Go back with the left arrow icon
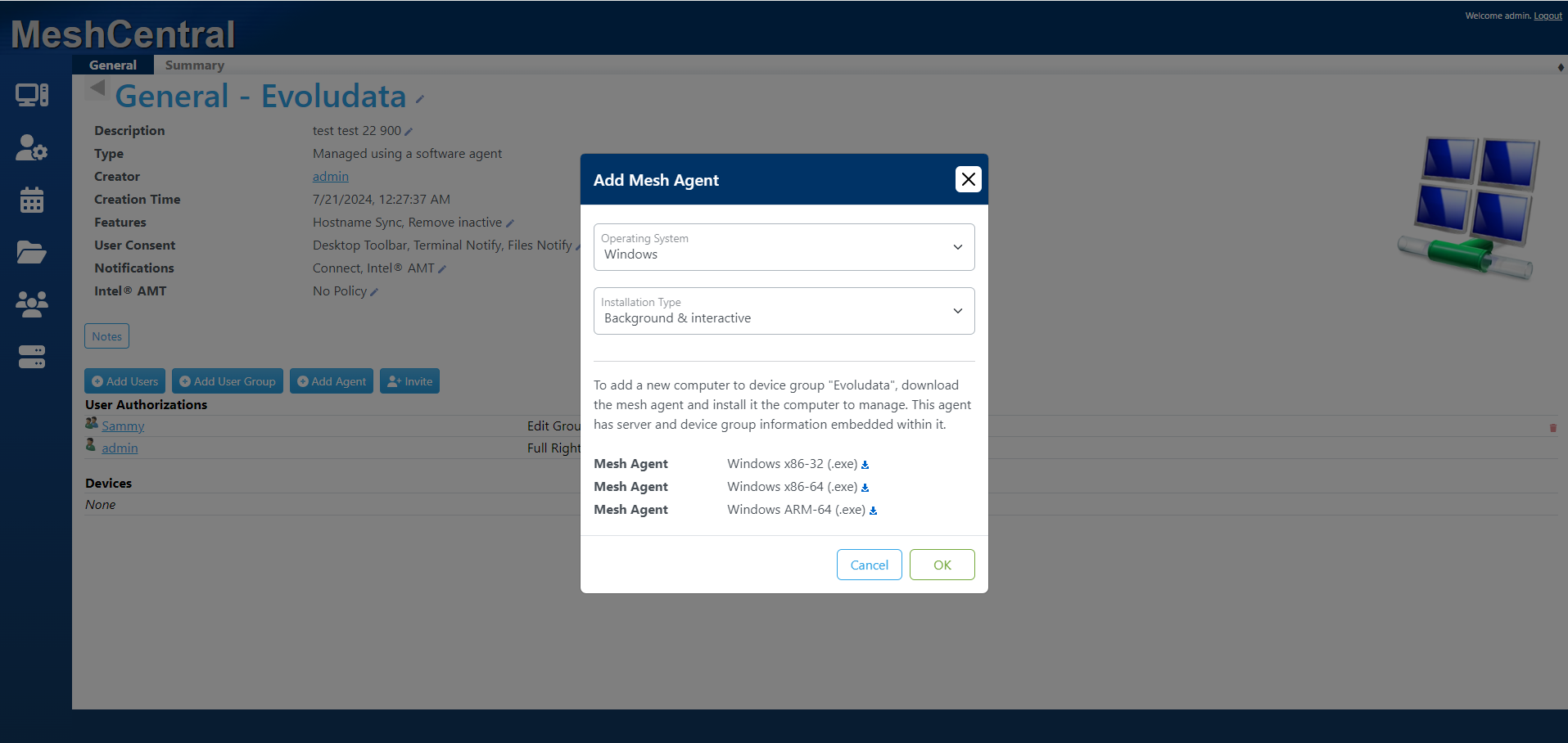1568x743 pixels. click(x=97, y=88)
